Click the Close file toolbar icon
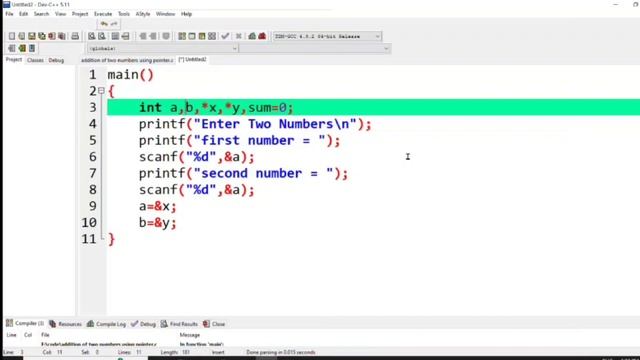Viewport: 640px width, 360px height. pyautogui.click(x=52, y=36)
